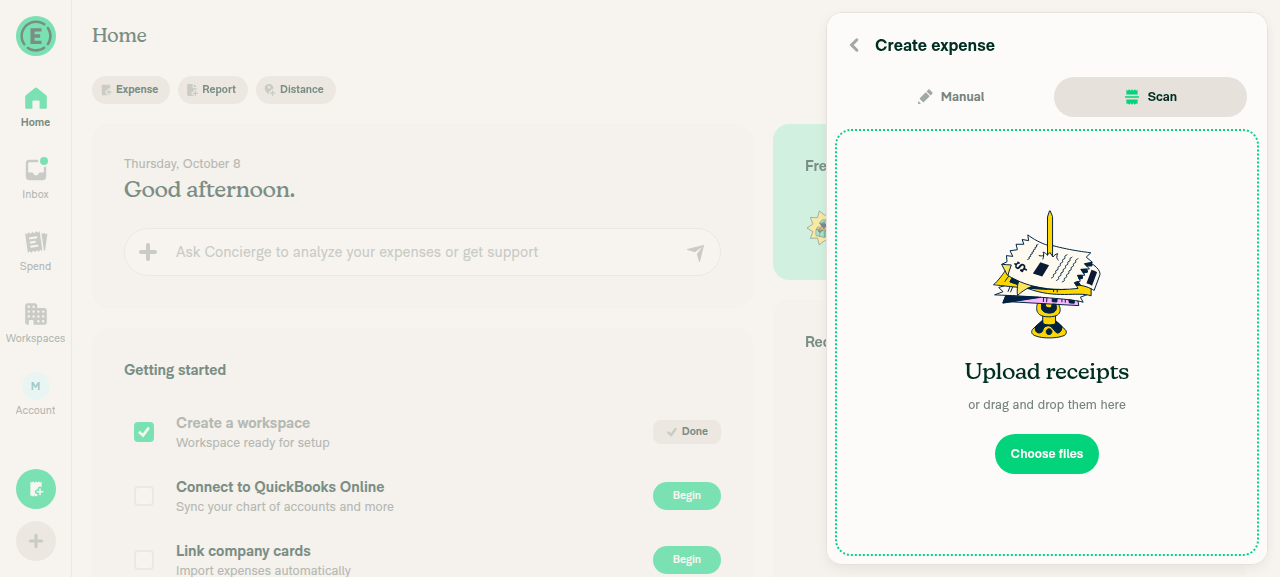This screenshot has width=1280, height=577.
Task: Select the Scan tab
Action: coord(1150,97)
